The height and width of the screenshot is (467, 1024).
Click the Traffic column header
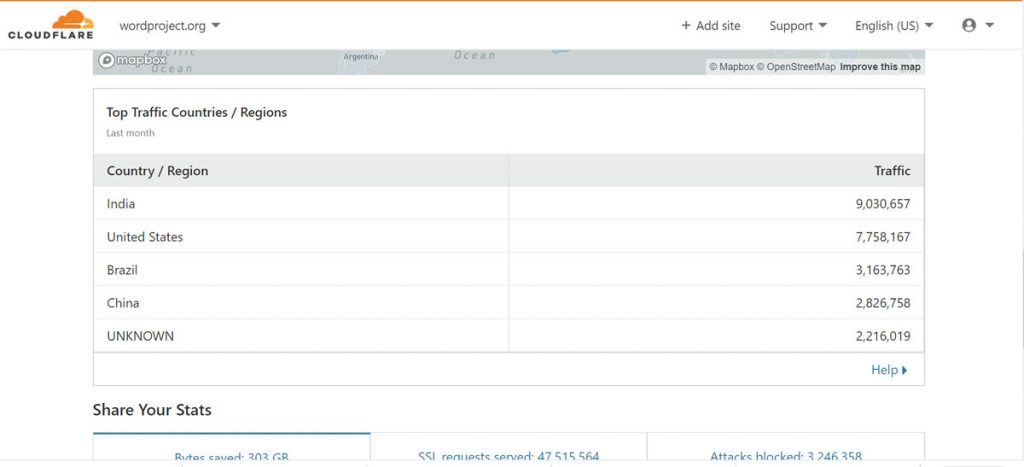[892, 171]
